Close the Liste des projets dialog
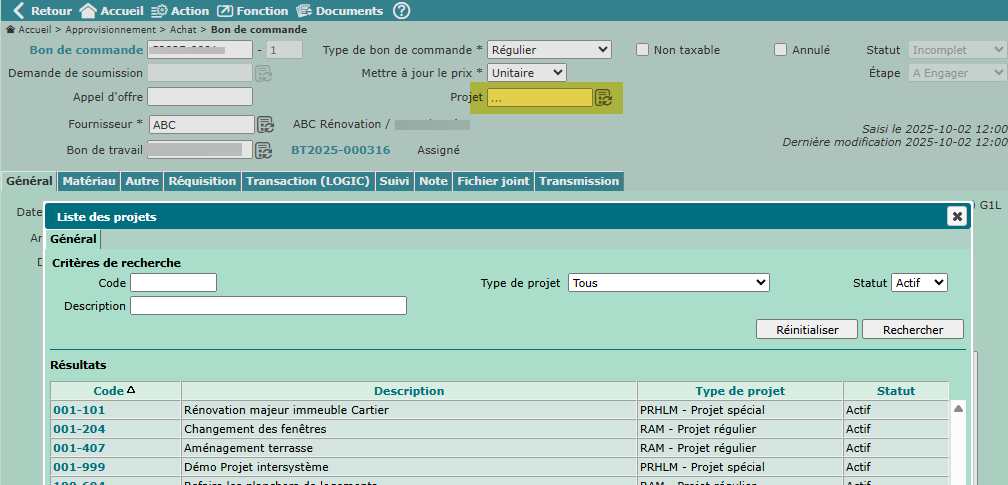1008x485 pixels. (x=957, y=216)
